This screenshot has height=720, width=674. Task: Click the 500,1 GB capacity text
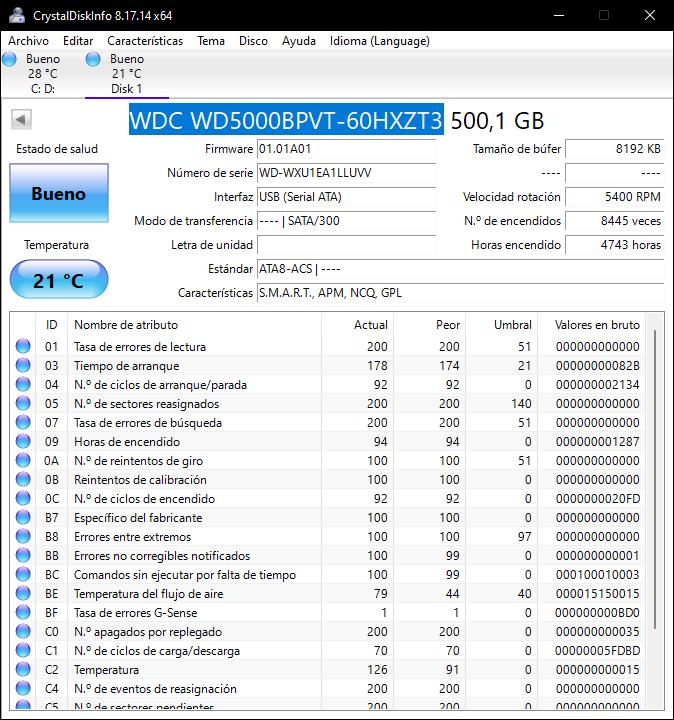pos(497,121)
